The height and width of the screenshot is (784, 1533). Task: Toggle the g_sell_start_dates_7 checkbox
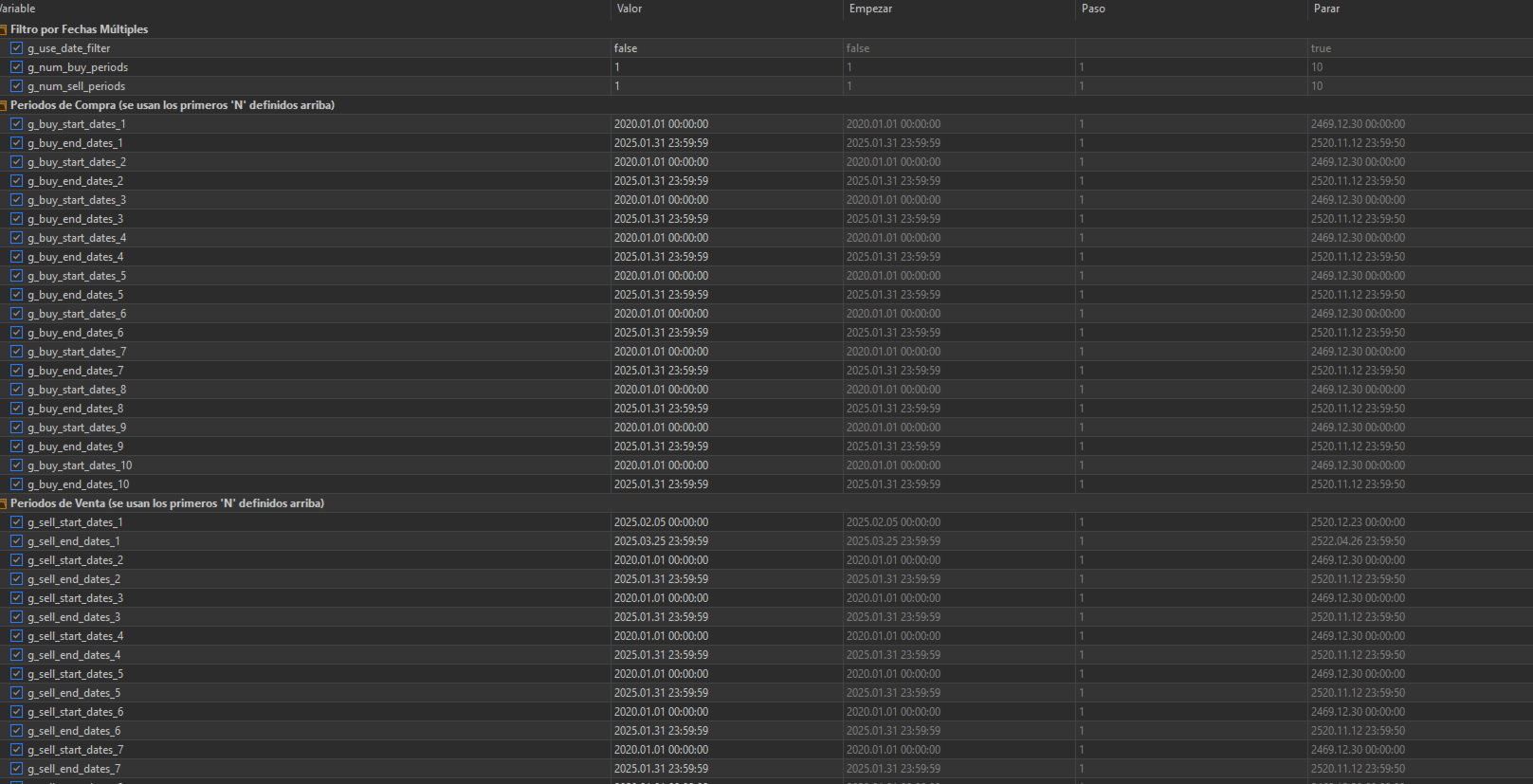click(16, 750)
